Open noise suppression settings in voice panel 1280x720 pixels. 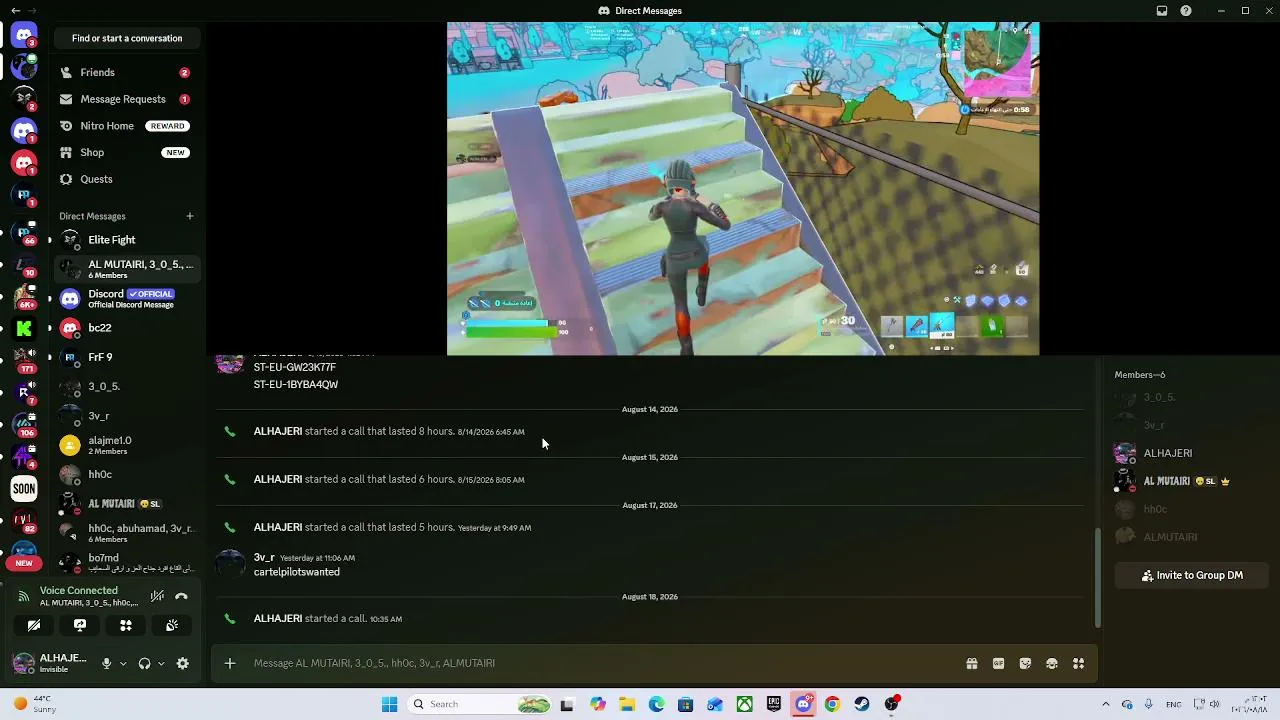point(157,597)
